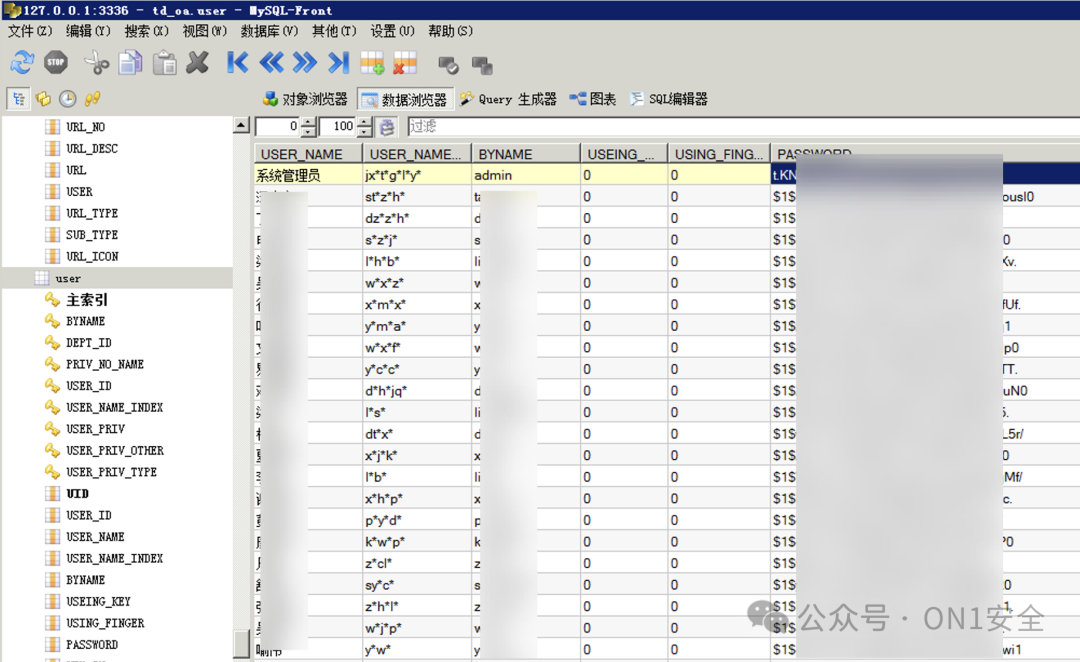Open the 视图 menu

[x=205, y=31]
